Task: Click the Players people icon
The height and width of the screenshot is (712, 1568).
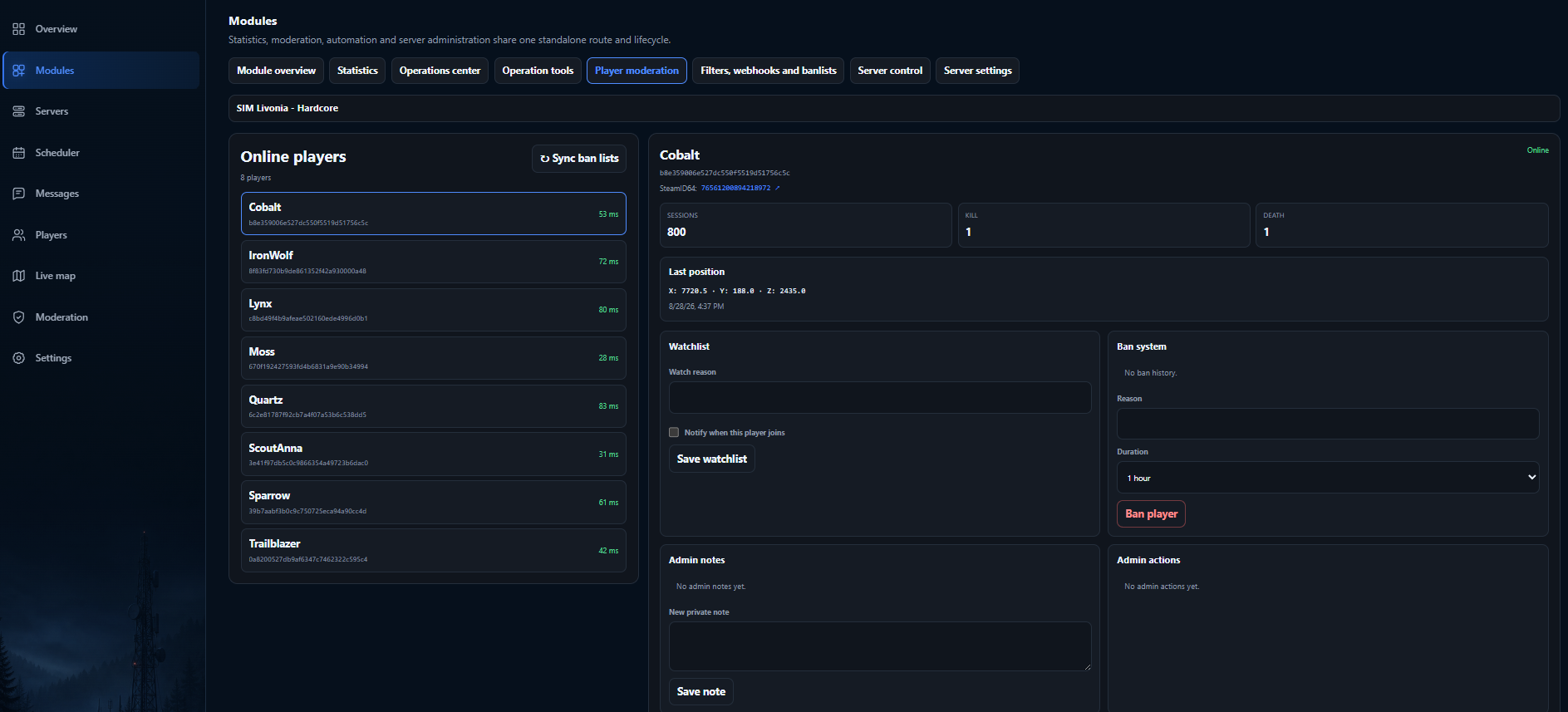Action: click(18, 235)
